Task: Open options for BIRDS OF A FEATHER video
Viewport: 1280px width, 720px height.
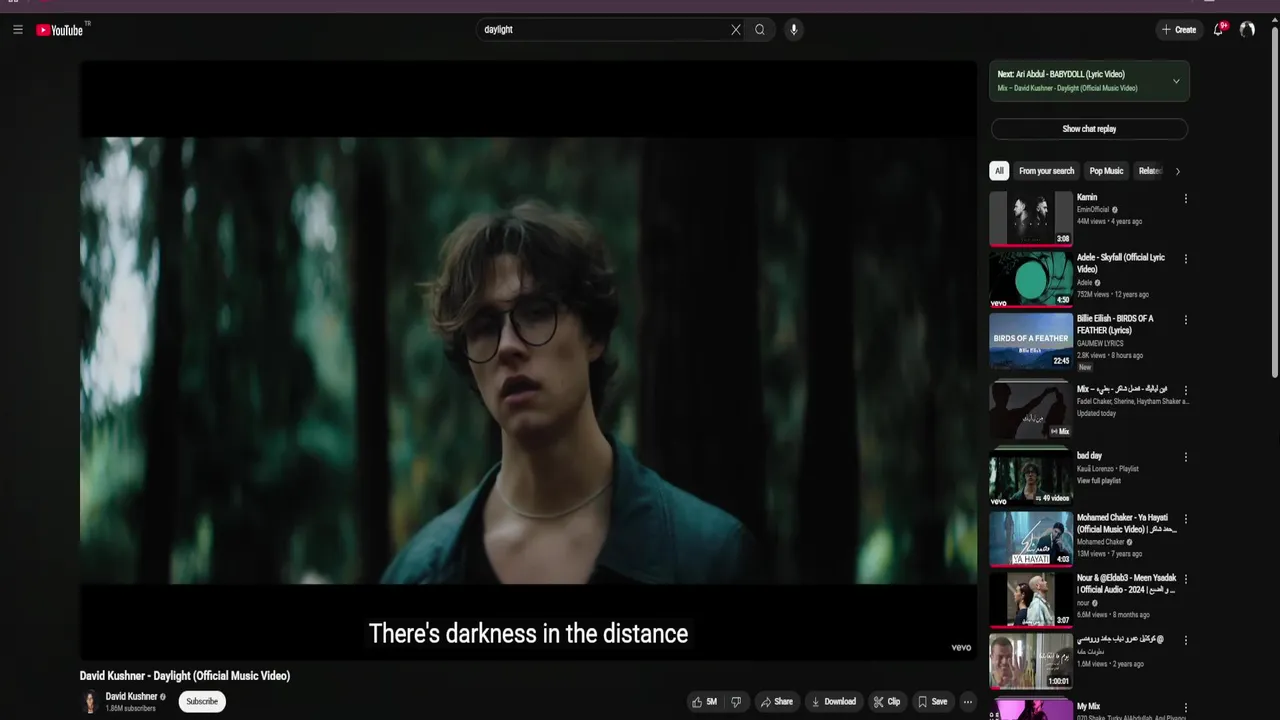Action: (x=1186, y=320)
